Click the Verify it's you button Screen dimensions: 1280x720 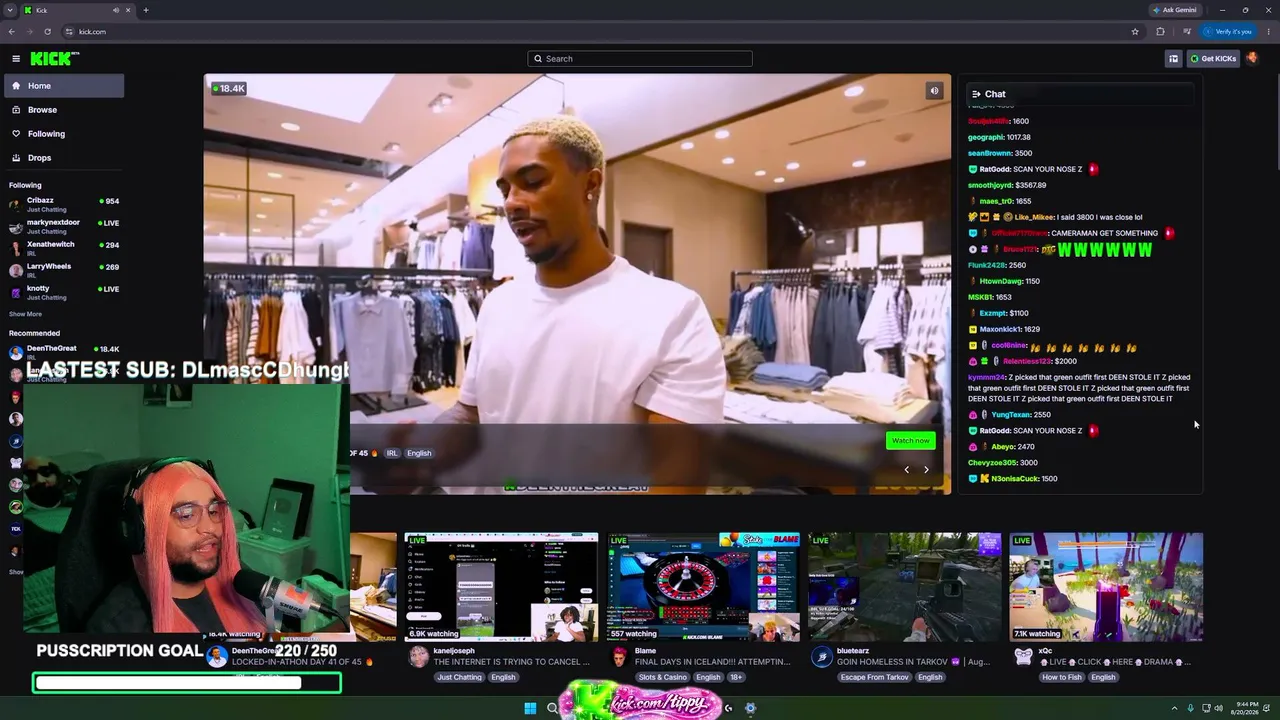(x=1229, y=31)
